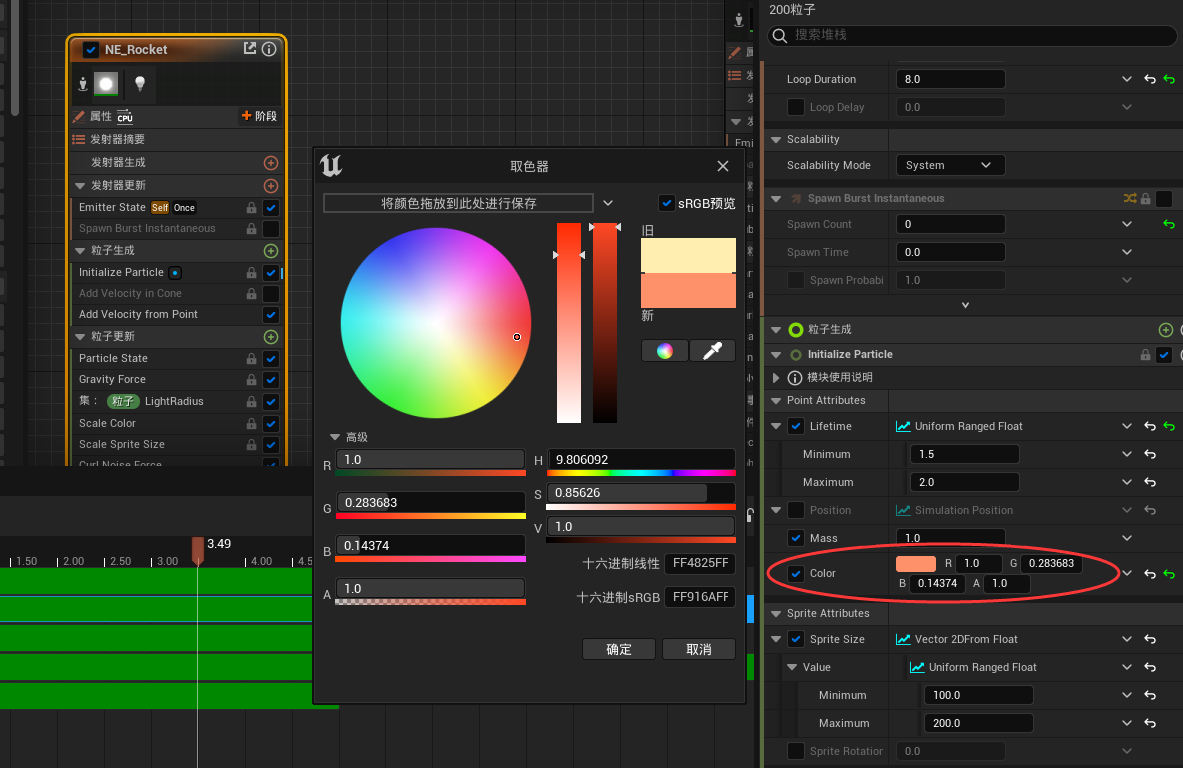Image resolution: width=1183 pixels, height=768 pixels.
Task: Click the lock icon on Initialize Particle header
Action: pyautogui.click(x=1145, y=355)
